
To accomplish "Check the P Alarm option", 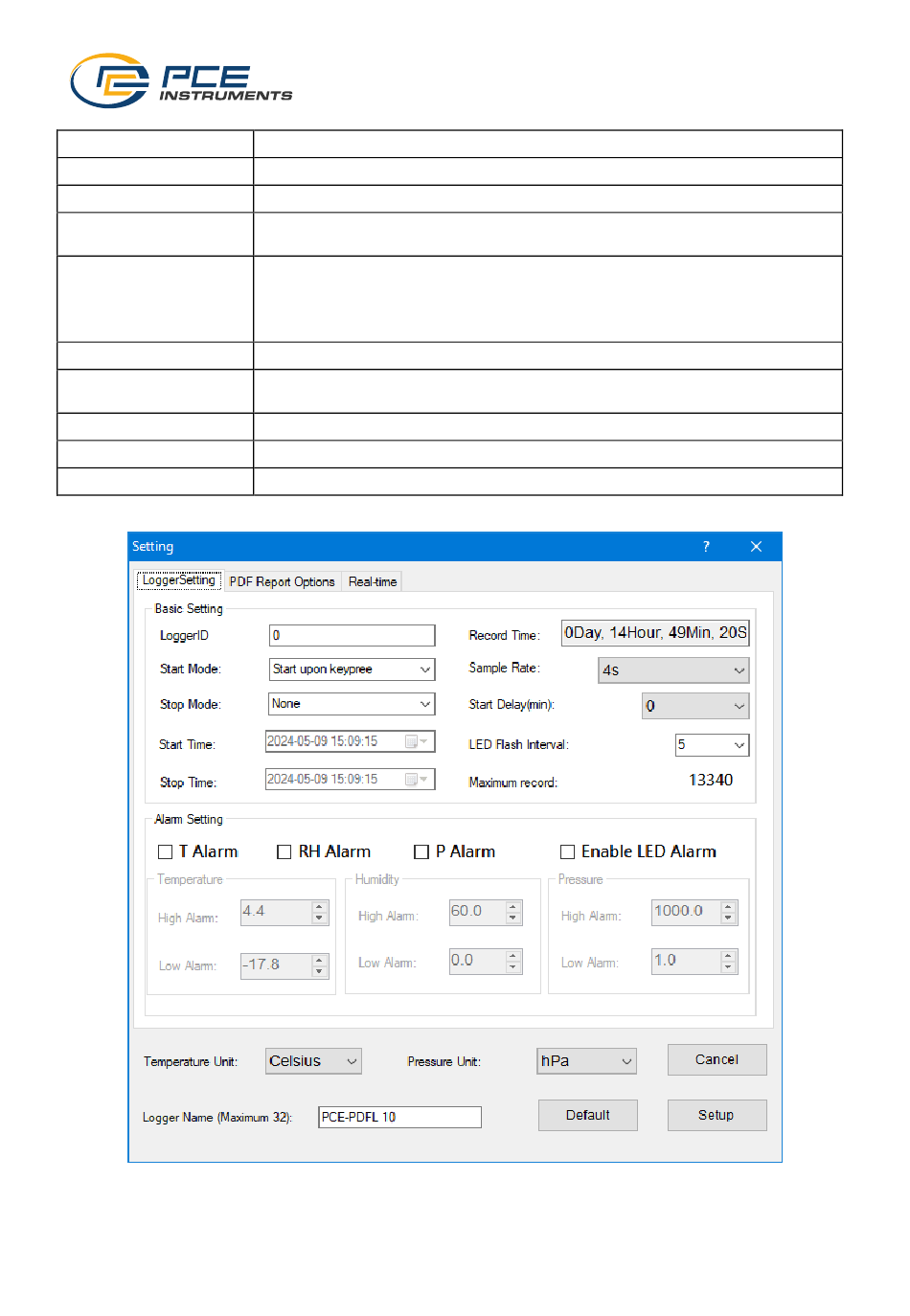I will point(421,852).
